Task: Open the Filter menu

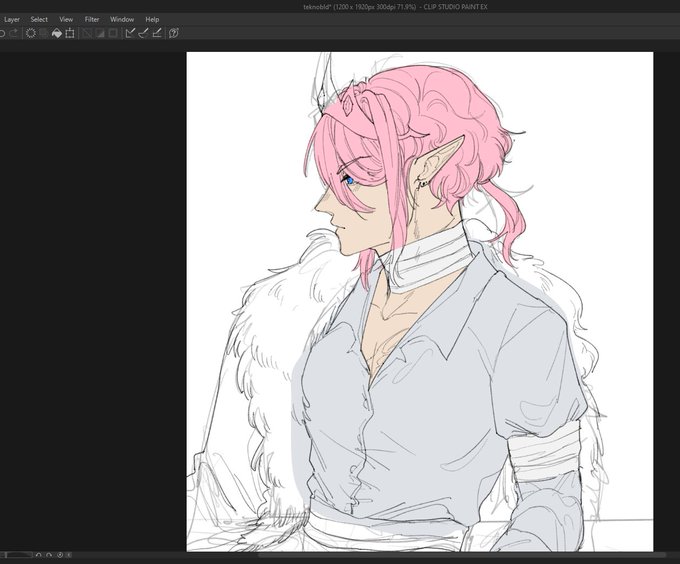Action: tap(92, 20)
